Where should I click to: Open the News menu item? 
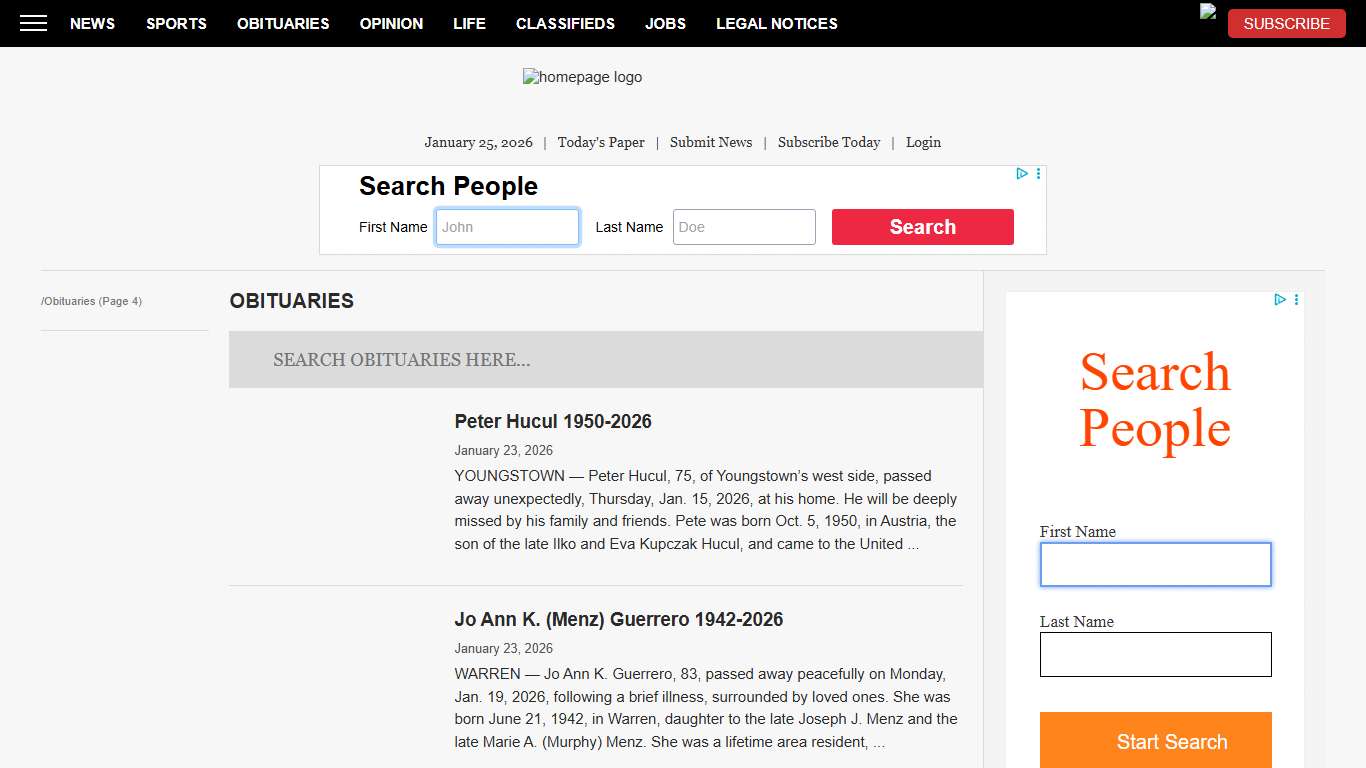coord(92,23)
